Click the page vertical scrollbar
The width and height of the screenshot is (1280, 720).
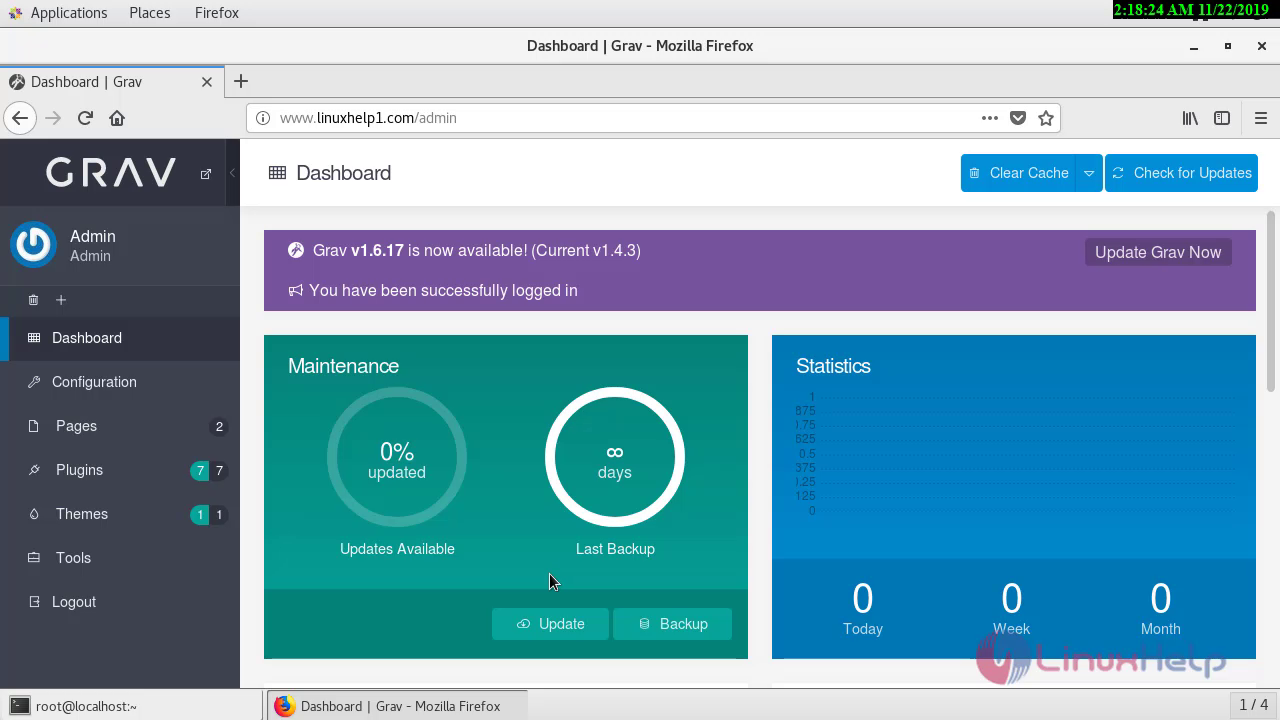pyautogui.click(x=1272, y=301)
